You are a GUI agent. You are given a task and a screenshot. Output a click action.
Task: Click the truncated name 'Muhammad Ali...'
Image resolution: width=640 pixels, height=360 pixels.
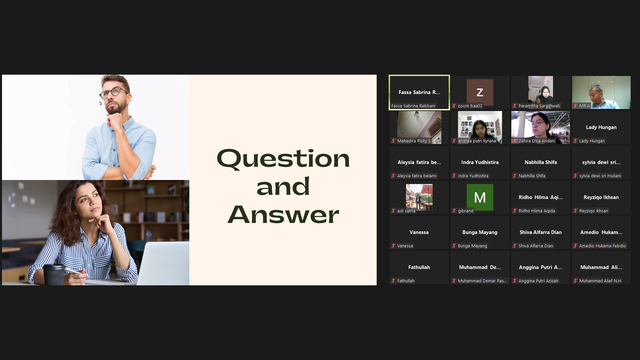click(x=601, y=267)
